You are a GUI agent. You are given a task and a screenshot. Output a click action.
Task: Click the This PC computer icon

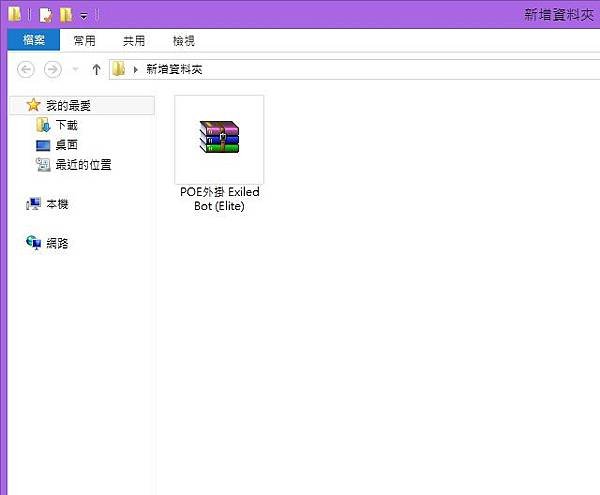tap(33, 204)
